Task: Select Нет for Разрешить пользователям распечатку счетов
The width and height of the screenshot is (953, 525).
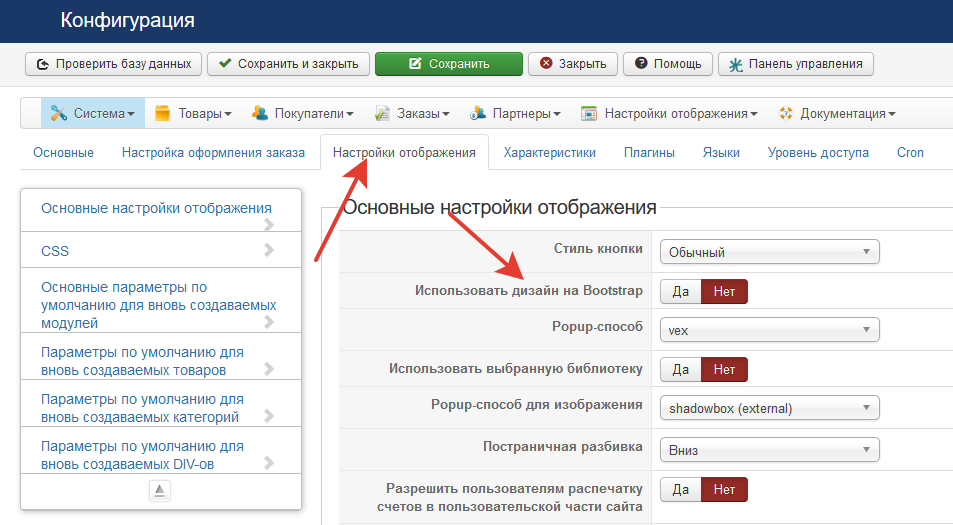Action: click(x=724, y=490)
